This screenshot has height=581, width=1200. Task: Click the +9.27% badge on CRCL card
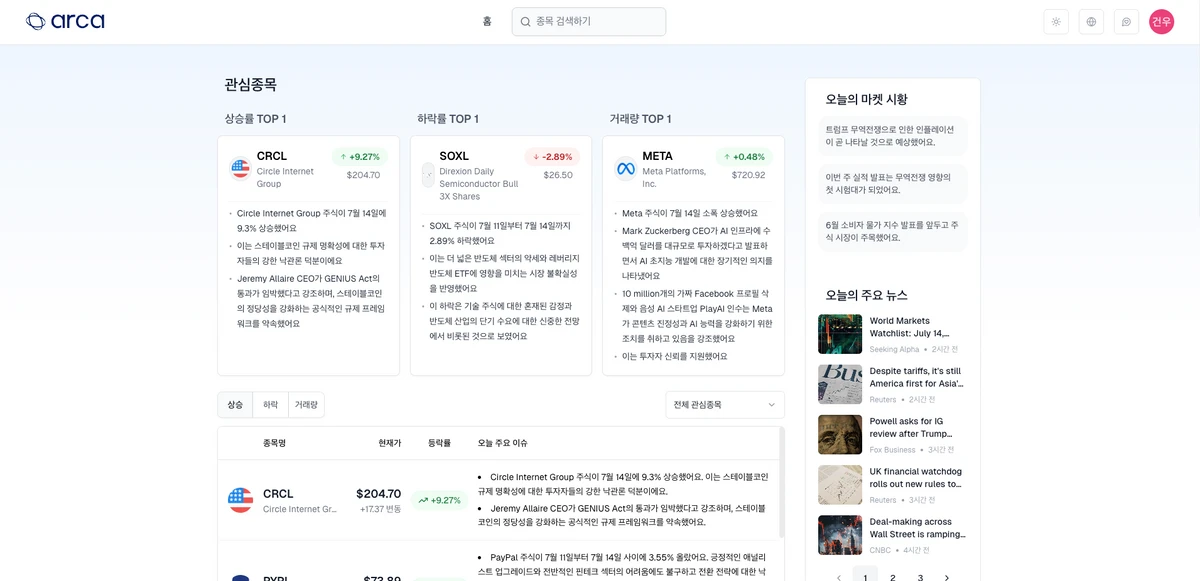coord(359,157)
